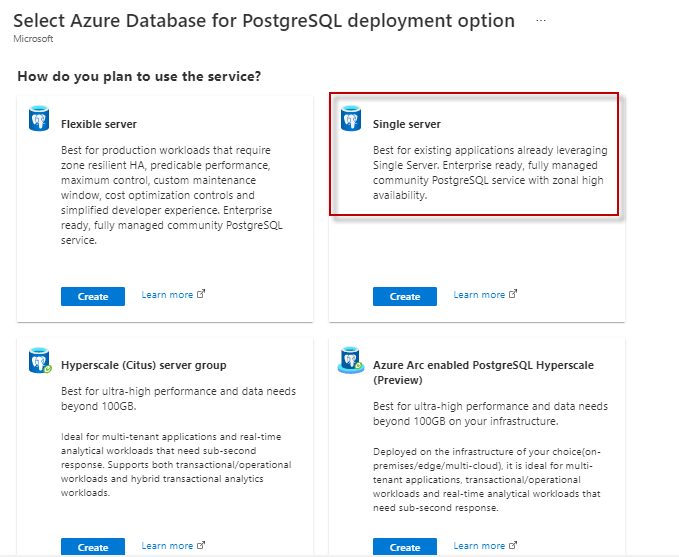Create a Hyperscale (Citus) server group
The height and width of the screenshot is (557, 679).
coord(93,547)
